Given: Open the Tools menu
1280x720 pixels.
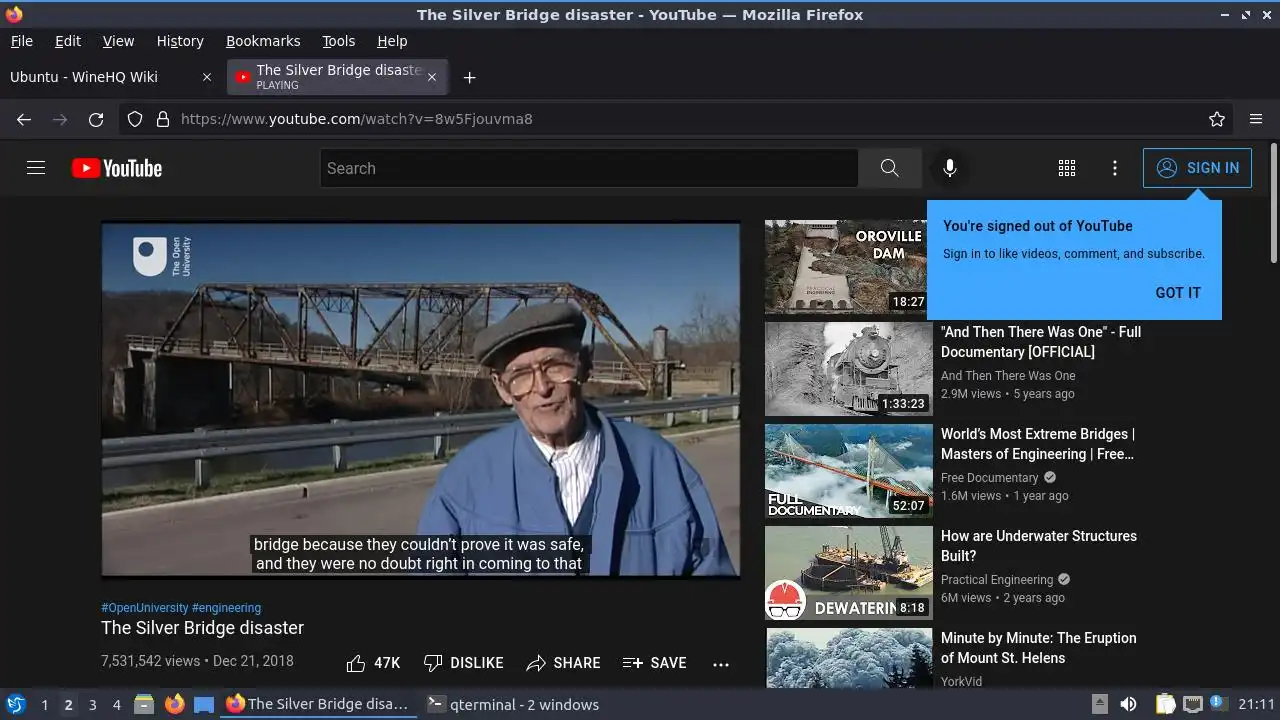Looking at the screenshot, I should 338,41.
